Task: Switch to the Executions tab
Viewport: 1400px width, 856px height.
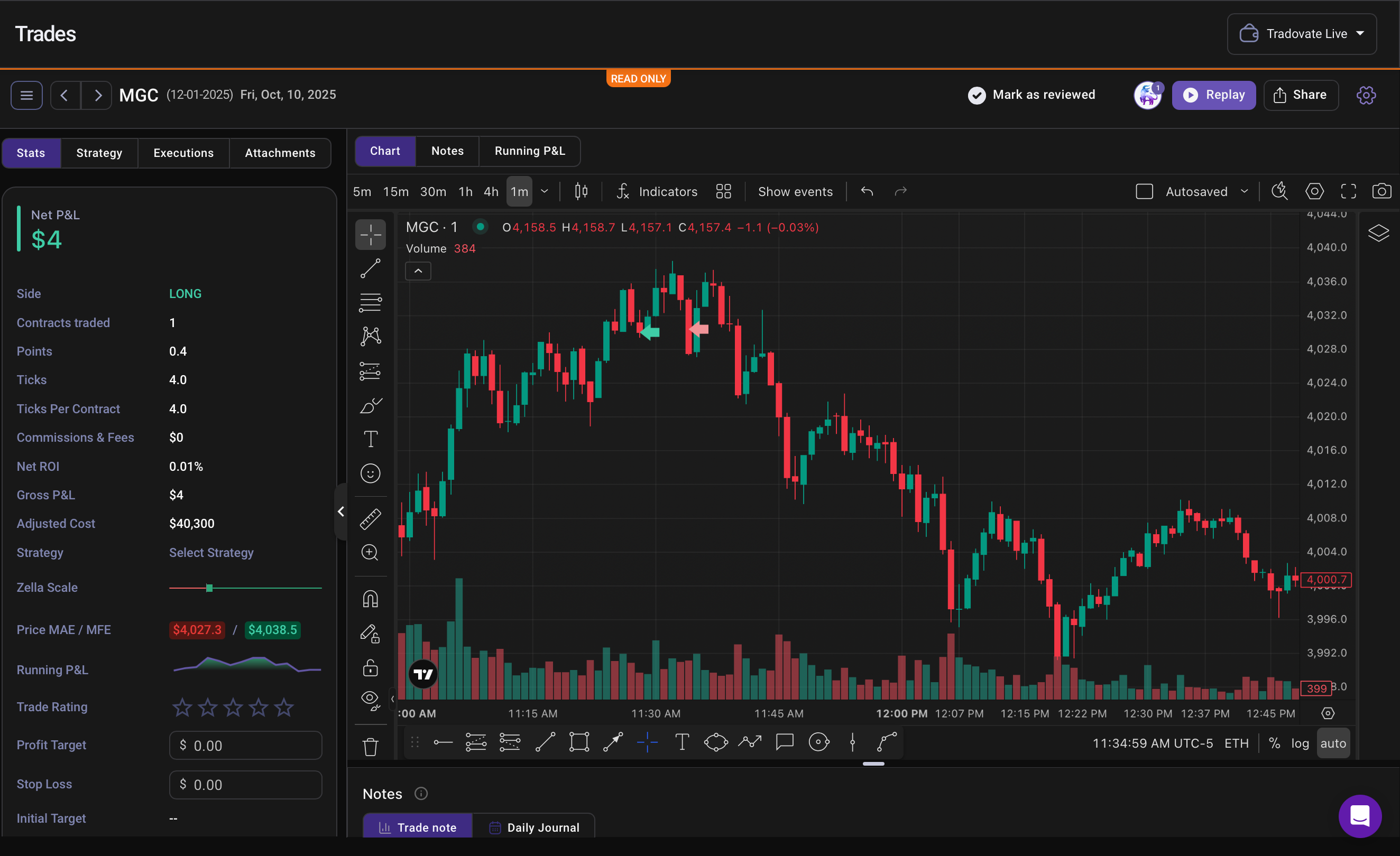Action: tap(183, 153)
